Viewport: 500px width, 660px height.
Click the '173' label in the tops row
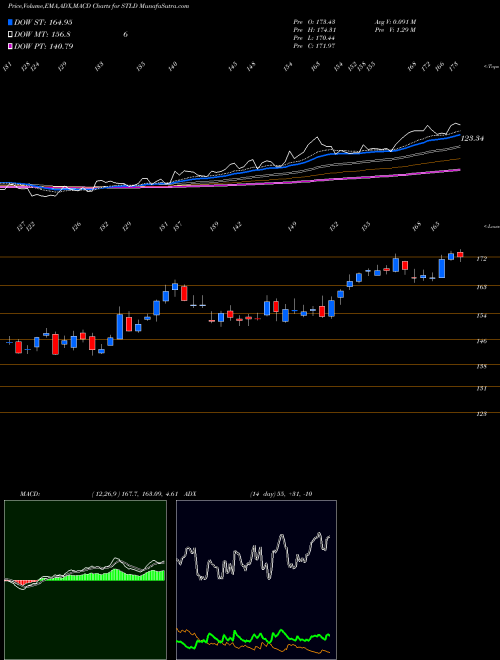point(453,66)
